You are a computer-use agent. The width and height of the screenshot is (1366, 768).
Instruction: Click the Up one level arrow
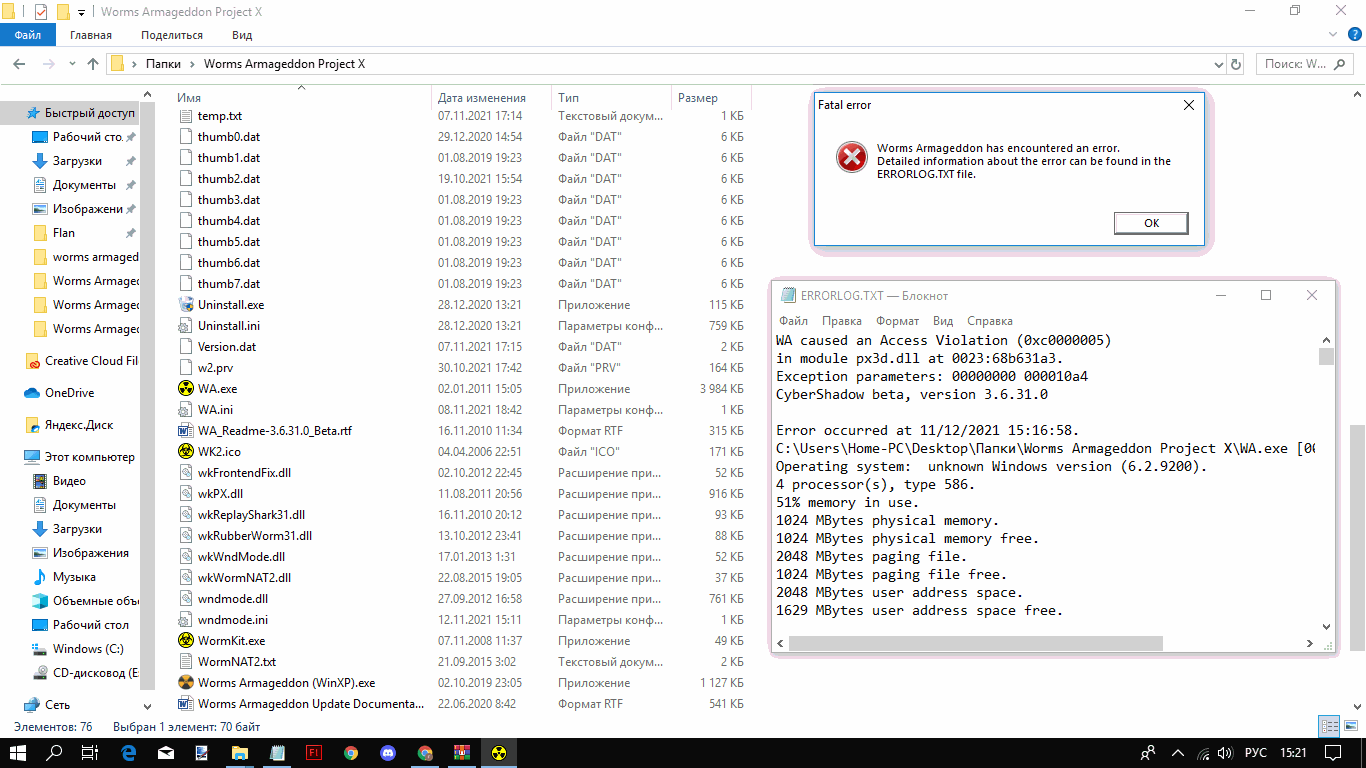pyautogui.click(x=93, y=64)
